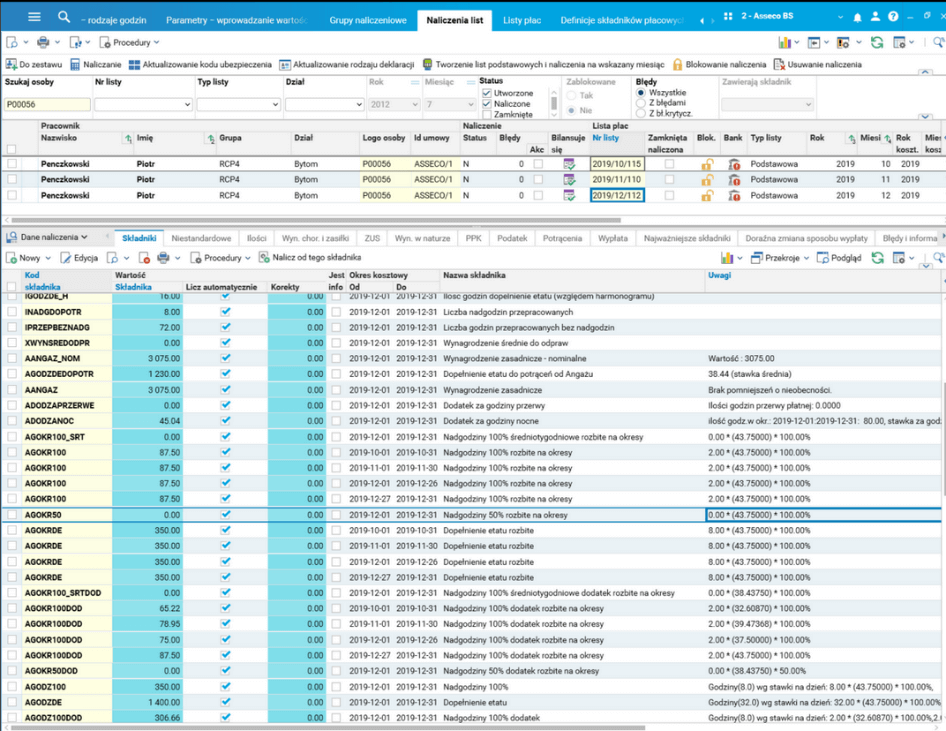Screen dimensions: 946x731
Task: Toggle the Utworzone status checkbox
Action: point(487,93)
